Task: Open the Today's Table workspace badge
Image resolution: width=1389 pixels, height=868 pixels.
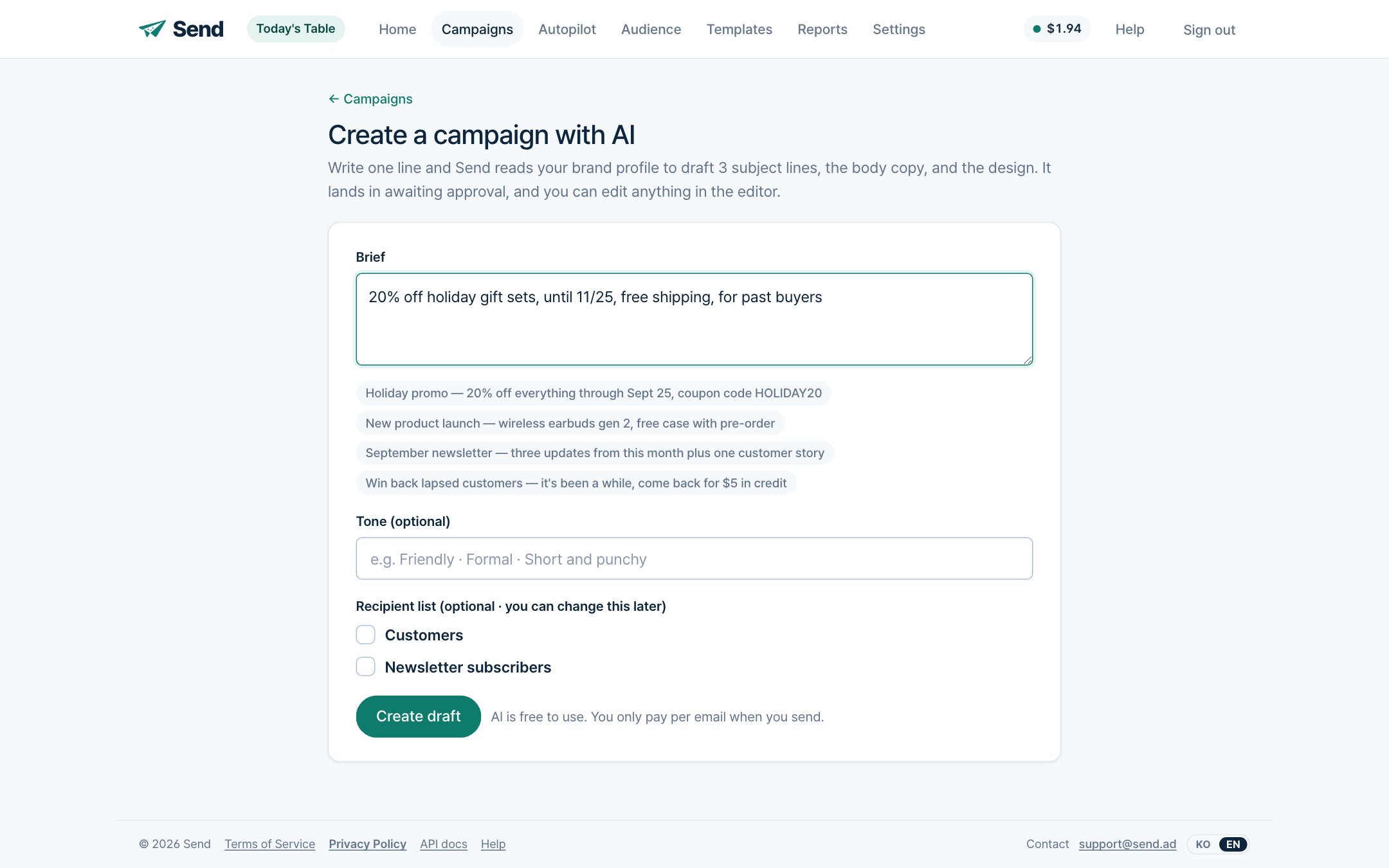Action: coord(296,29)
